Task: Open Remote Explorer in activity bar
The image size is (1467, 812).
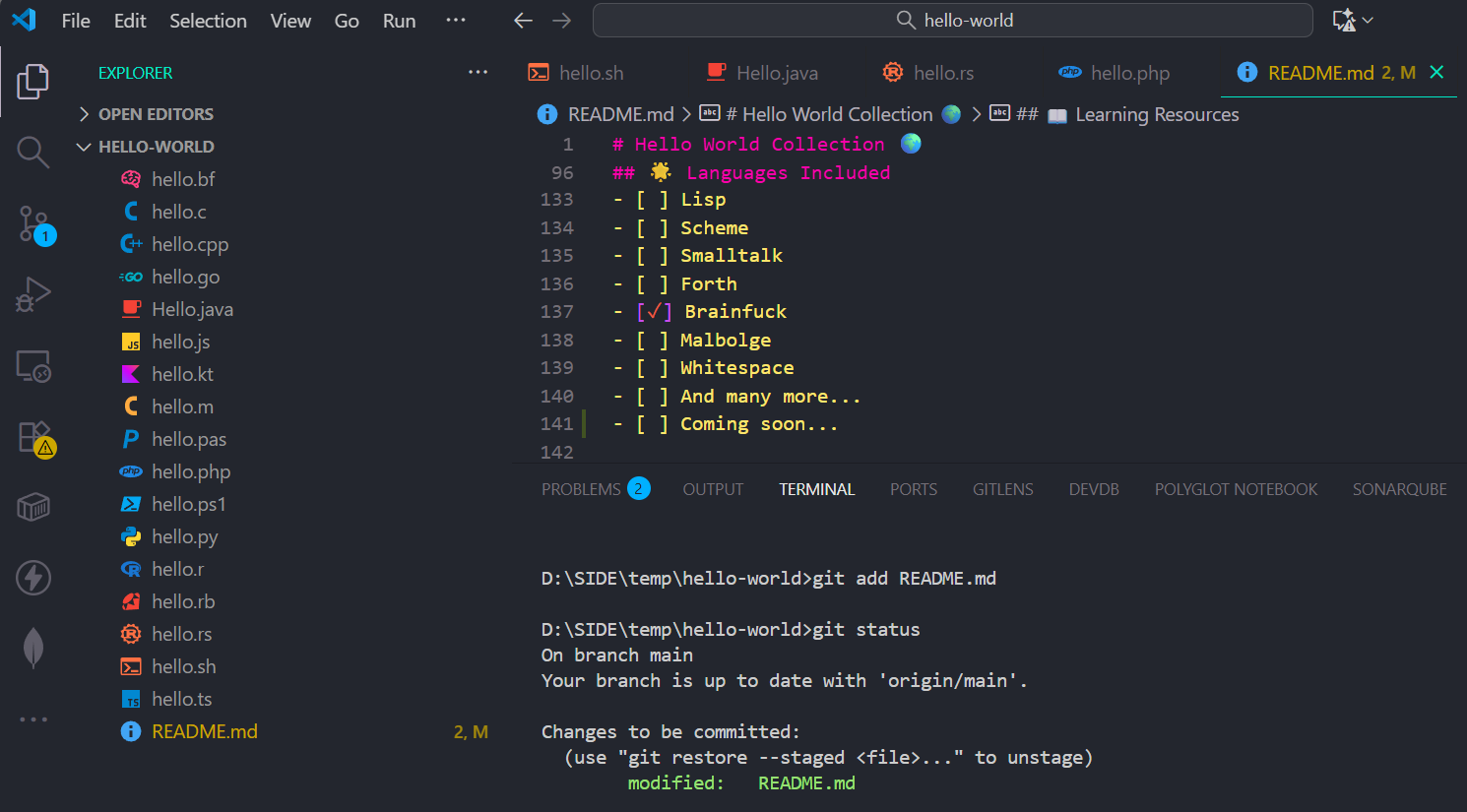Action: pos(33,366)
